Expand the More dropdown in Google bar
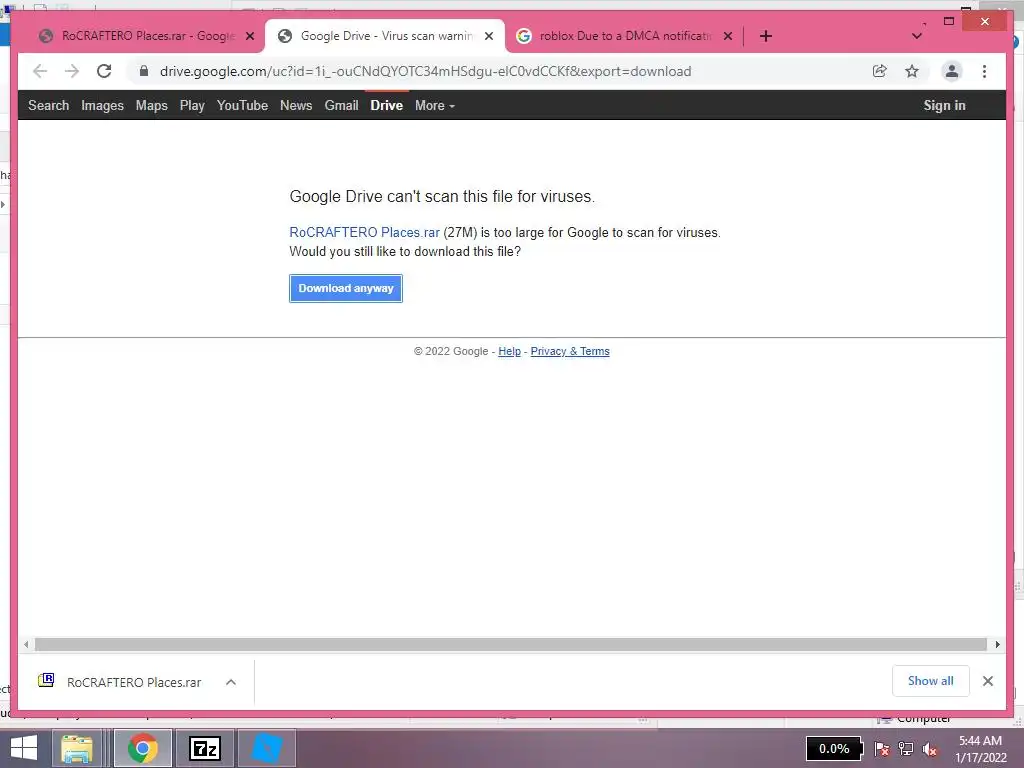The width and height of the screenshot is (1024, 768). pyautogui.click(x=435, y=105)
